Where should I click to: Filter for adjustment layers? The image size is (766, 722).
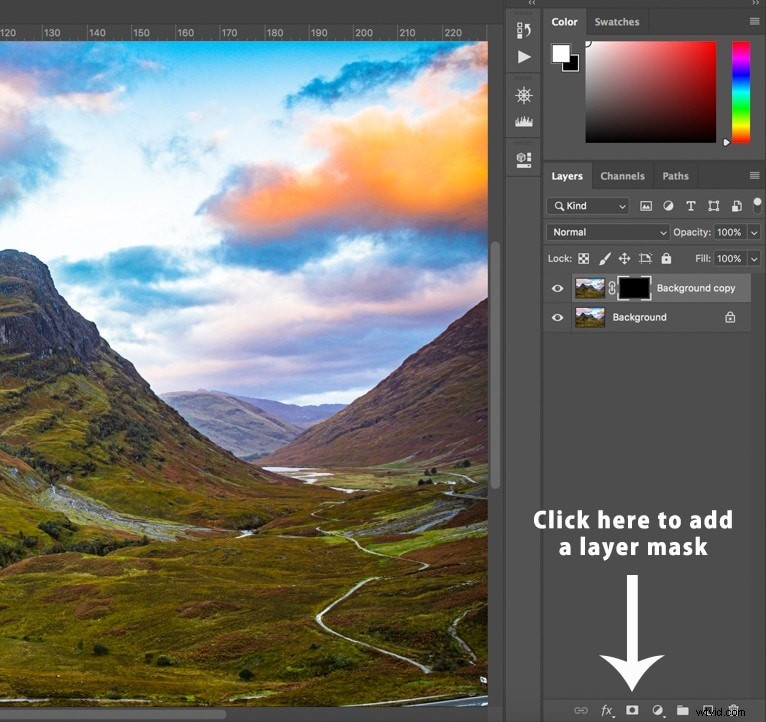point(668,206)
